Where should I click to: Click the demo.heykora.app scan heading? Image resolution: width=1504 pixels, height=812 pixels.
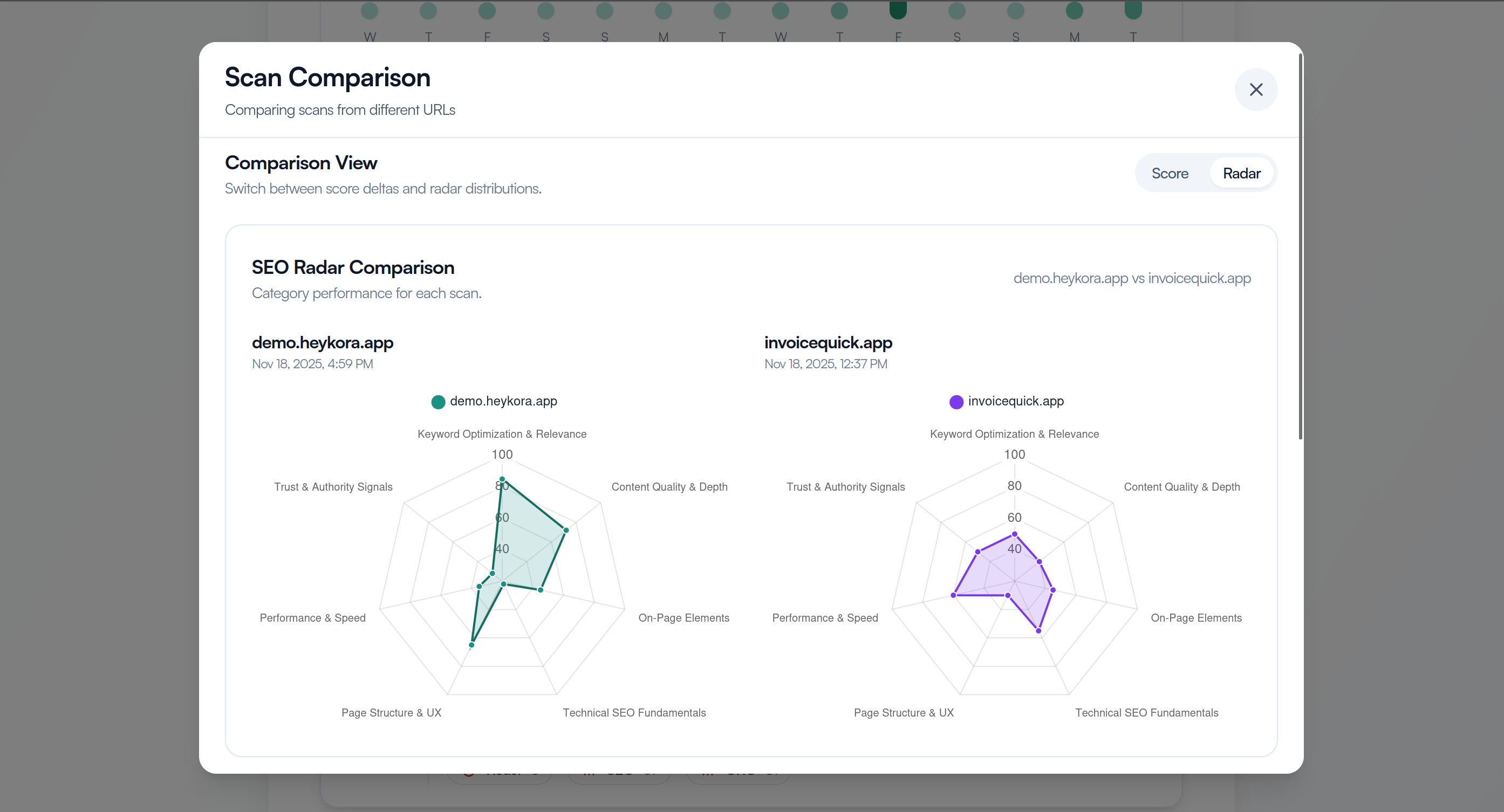[x=322, y=342]
